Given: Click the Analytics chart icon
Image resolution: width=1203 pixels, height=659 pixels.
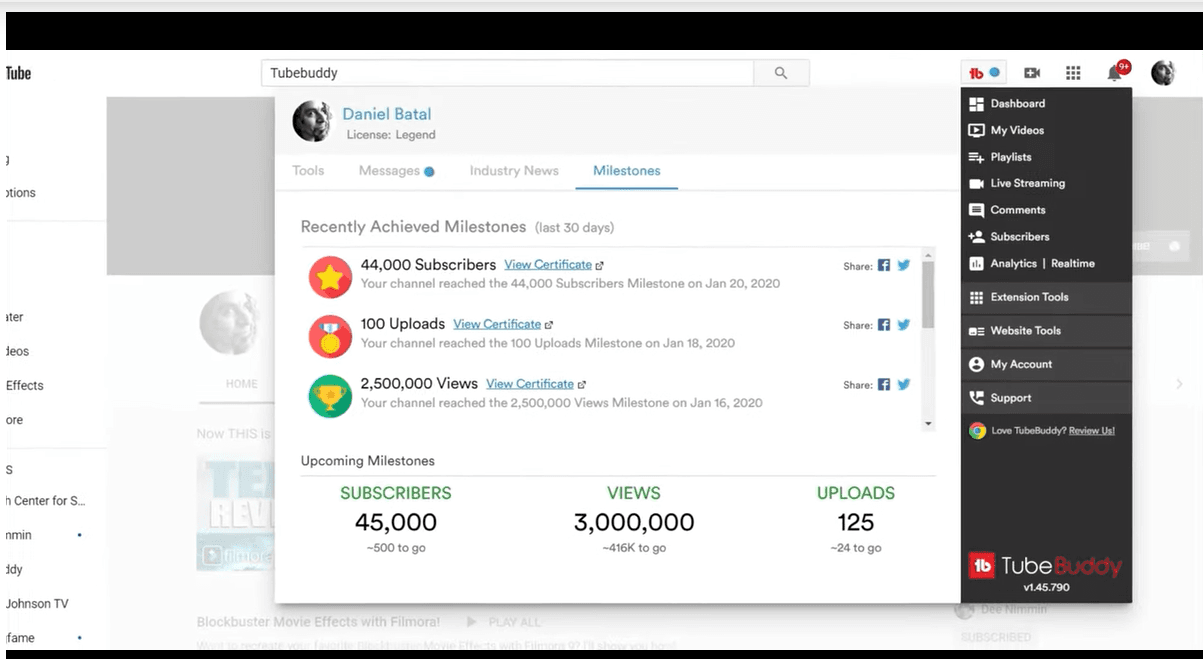Looking at the screenshot, I should click(977, 264).
